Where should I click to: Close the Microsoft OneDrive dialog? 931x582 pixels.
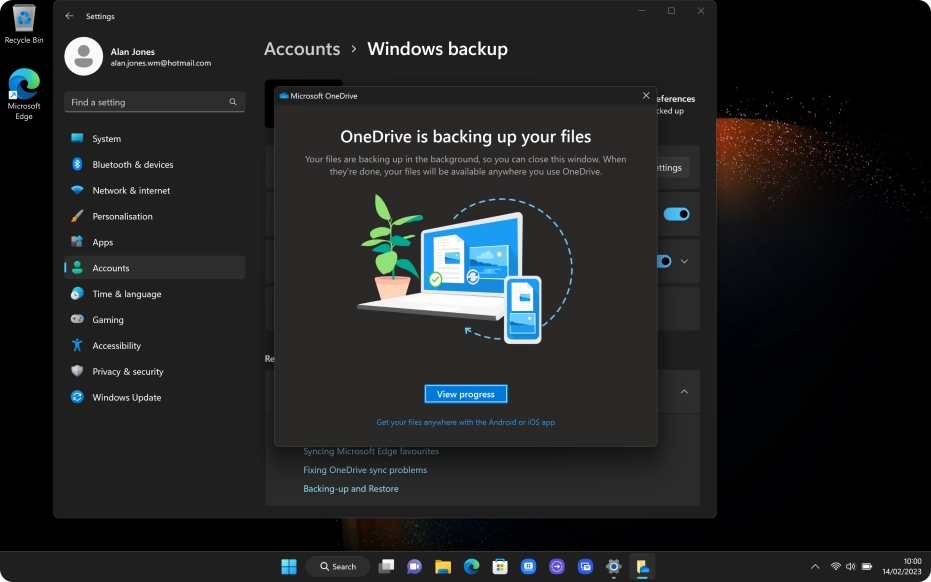click(x=646, y=95)
